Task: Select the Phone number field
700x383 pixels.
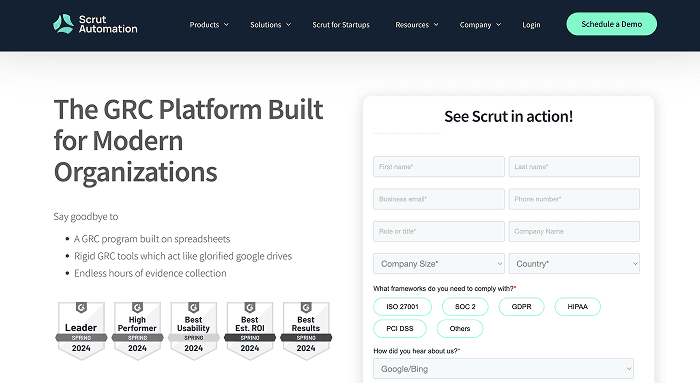Action: coord(574,199)
